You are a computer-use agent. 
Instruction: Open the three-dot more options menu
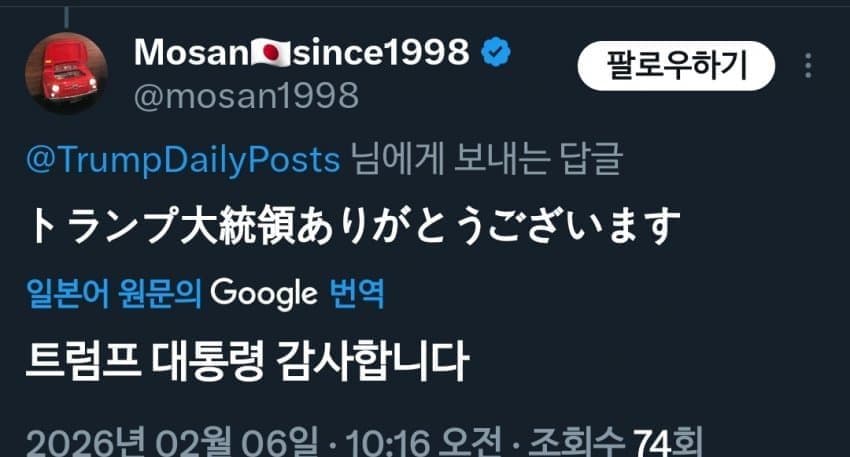(808, 67)
